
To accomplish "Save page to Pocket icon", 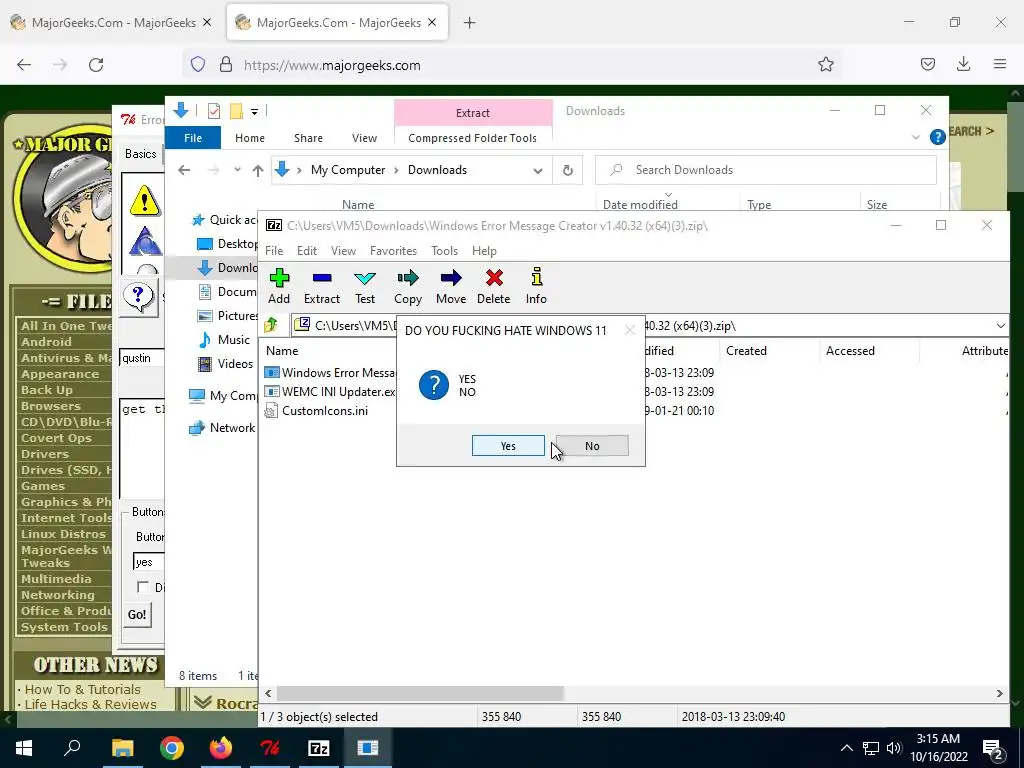I will [x=927, y=64].
